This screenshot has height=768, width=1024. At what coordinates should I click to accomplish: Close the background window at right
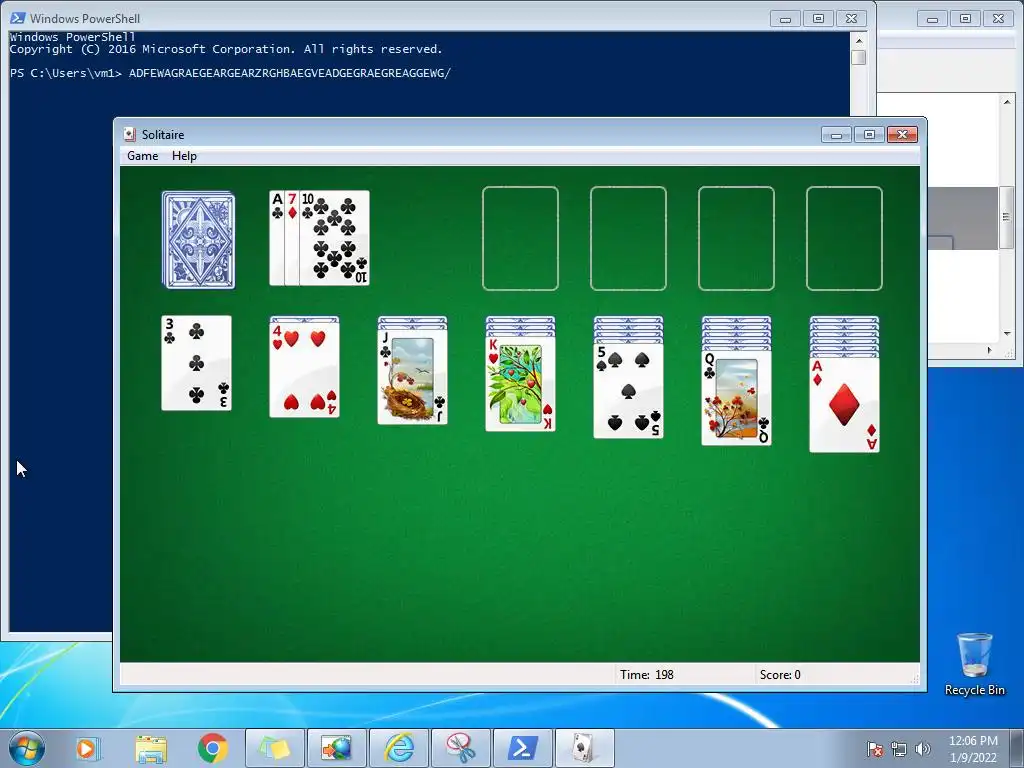(999, 19)
